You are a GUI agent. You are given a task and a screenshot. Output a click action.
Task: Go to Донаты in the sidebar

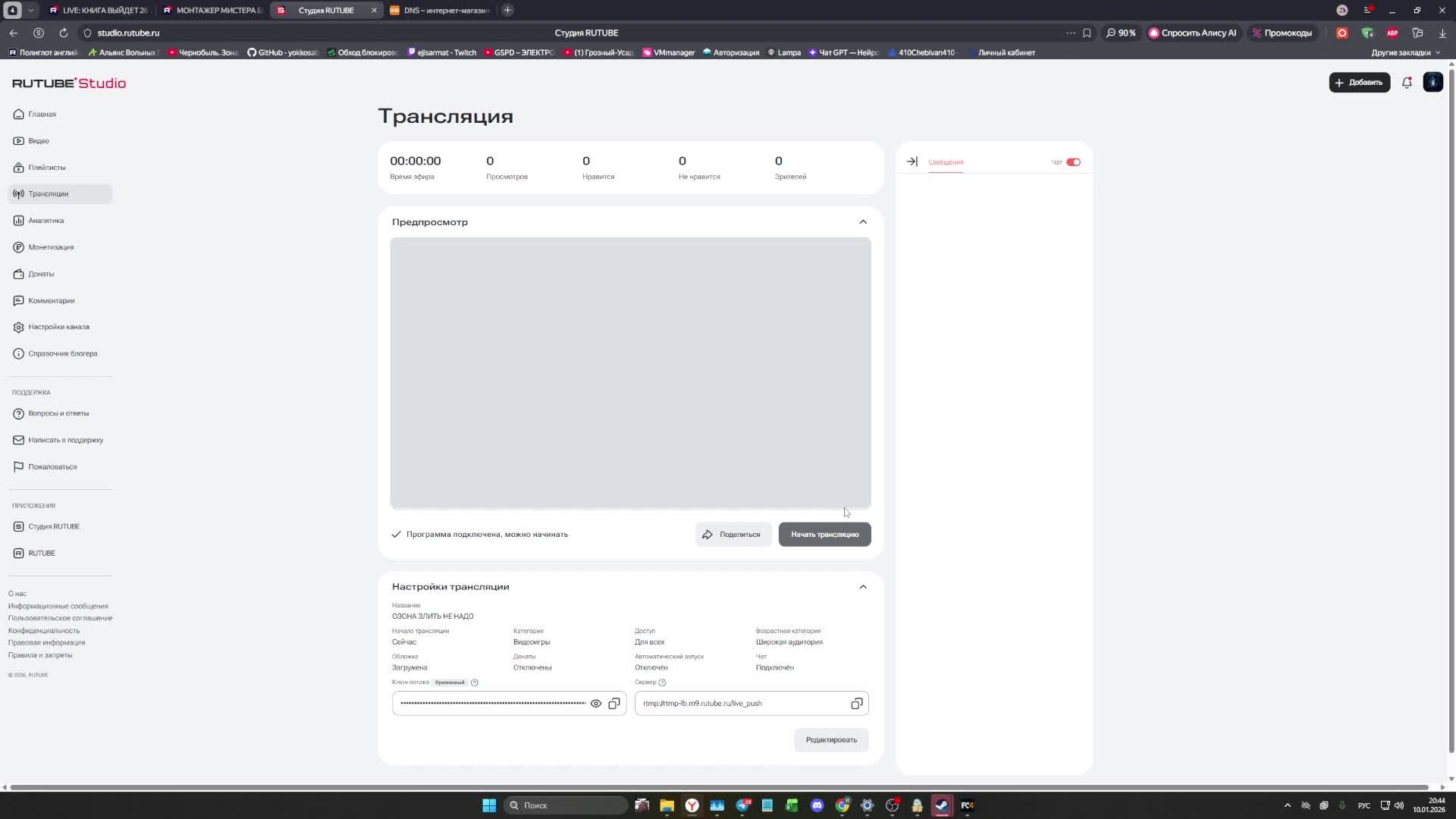click(33, 274)
